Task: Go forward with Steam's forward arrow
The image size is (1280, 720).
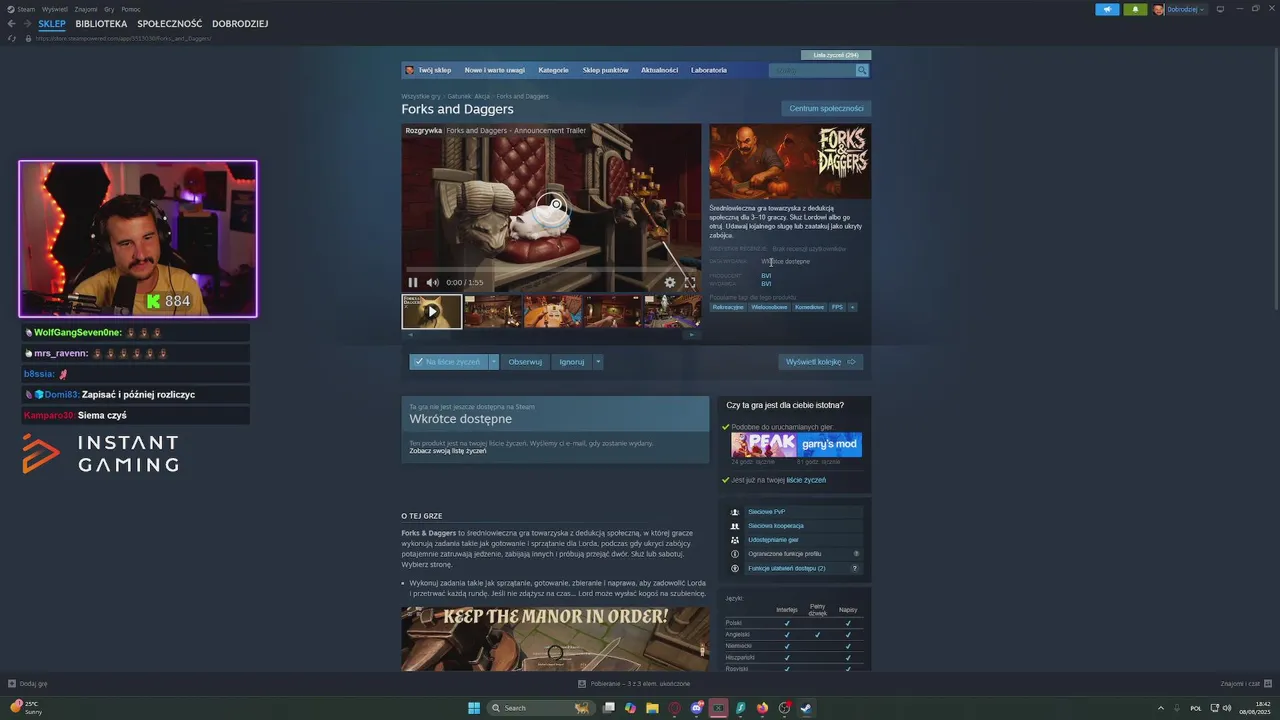Action: click(27, 23)
